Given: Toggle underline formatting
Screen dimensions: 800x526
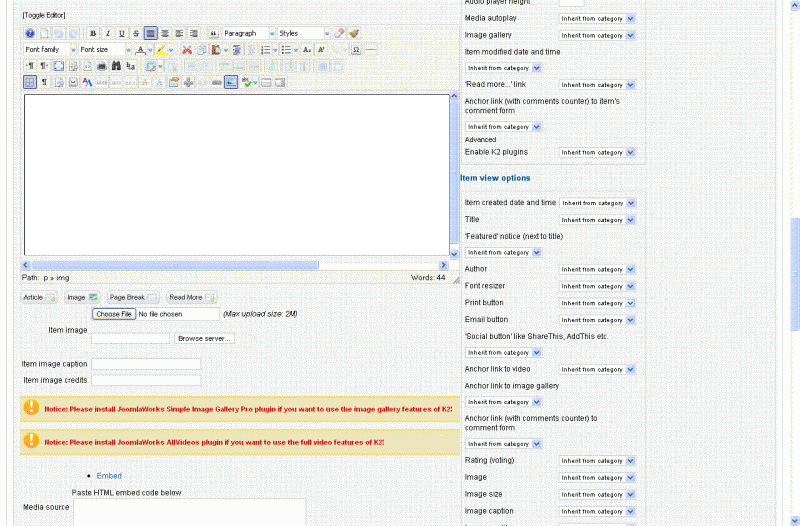Looking at the screenshot, I should click(x=121, y=34).
